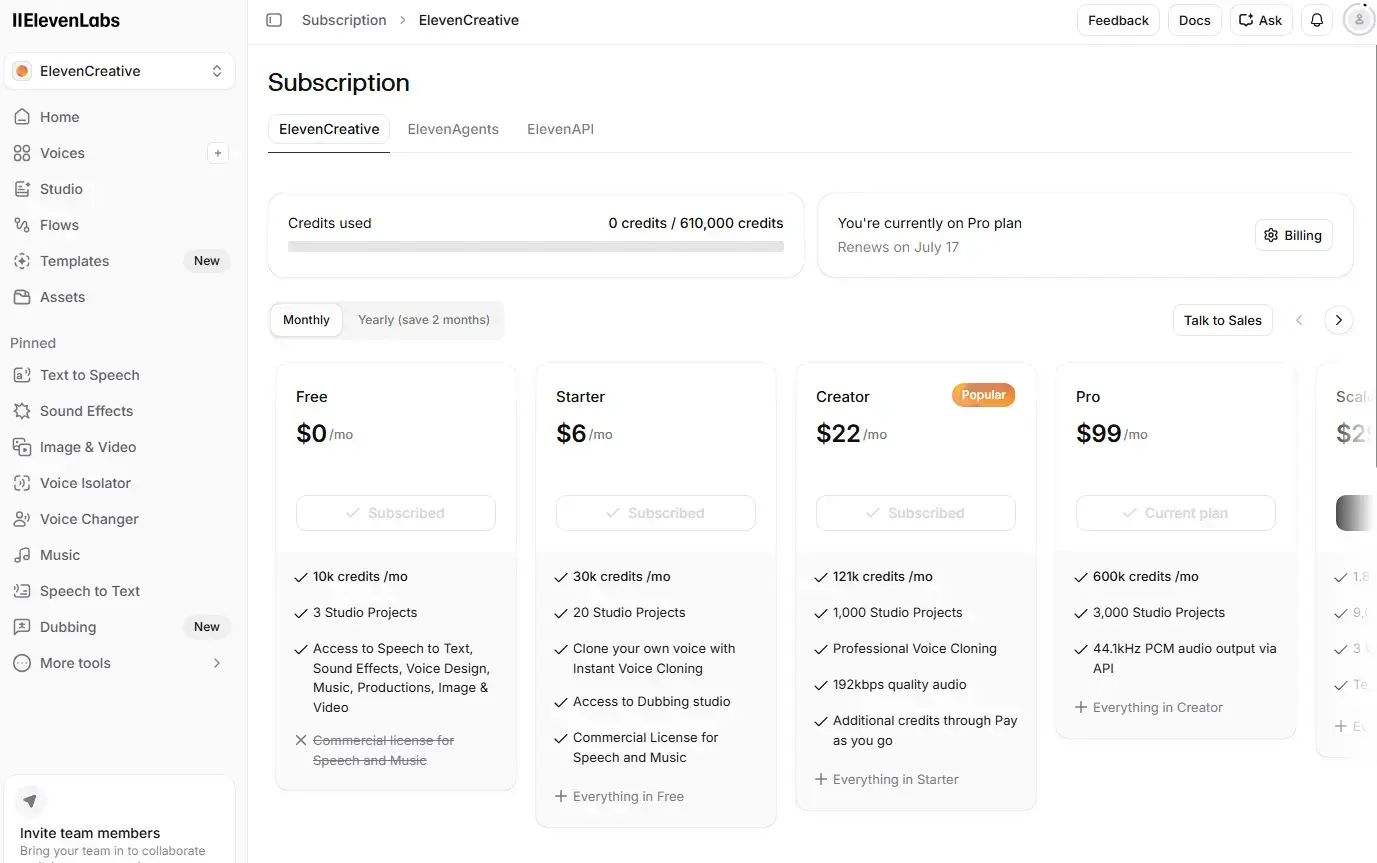Switch to the ElevenAPI tab
Image resolution: width=1377 pixels, height=863 pixels.
pyautogui.click(x=561, y=129)
